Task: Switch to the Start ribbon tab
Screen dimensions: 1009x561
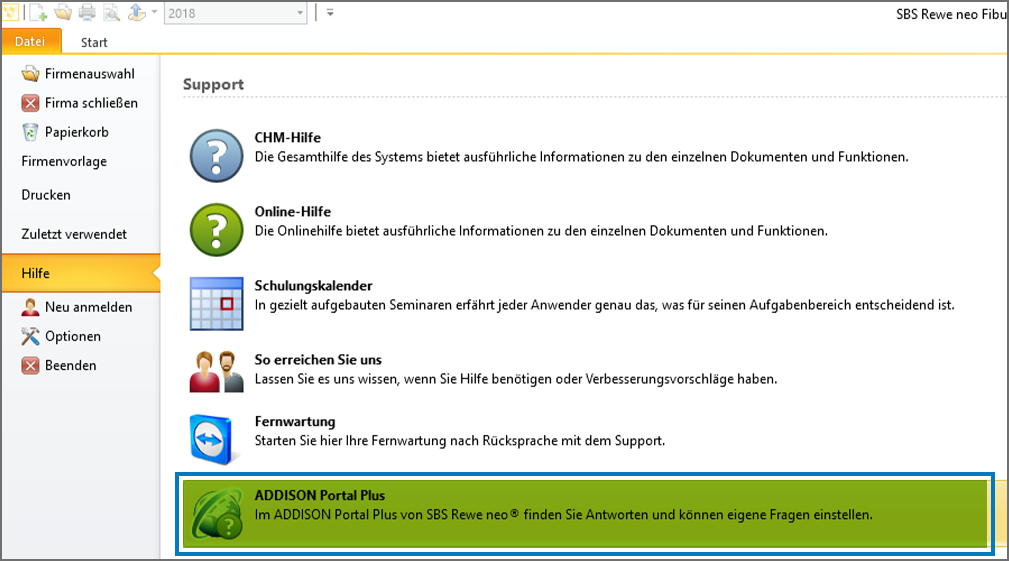Action: pos(94,42)
